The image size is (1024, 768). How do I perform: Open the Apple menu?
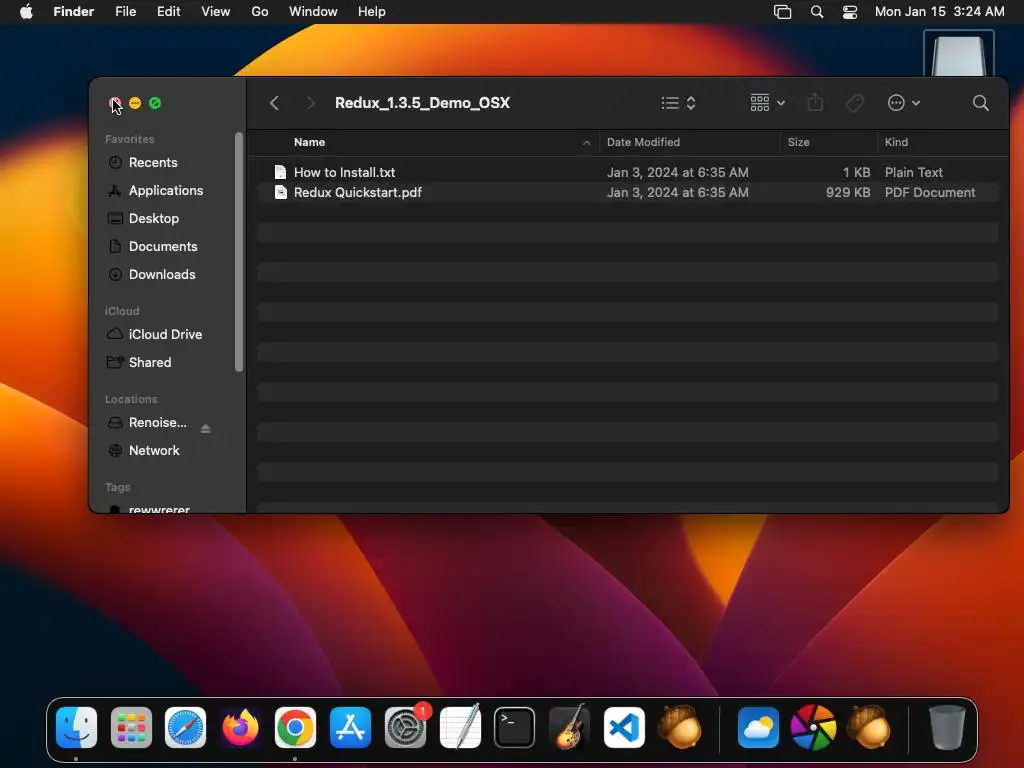[26, 12]
